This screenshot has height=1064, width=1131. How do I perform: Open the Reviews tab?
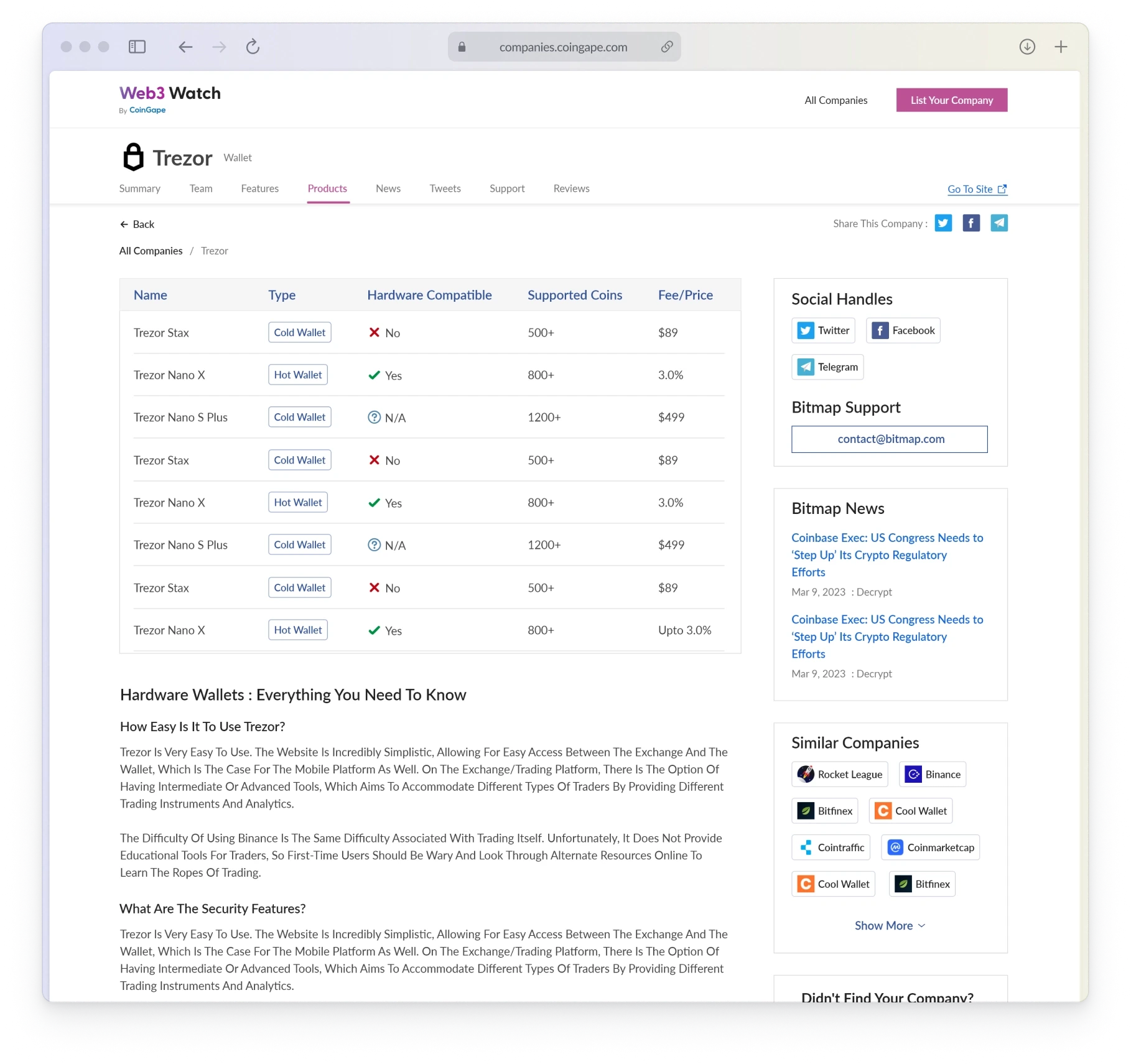(572, 189)
